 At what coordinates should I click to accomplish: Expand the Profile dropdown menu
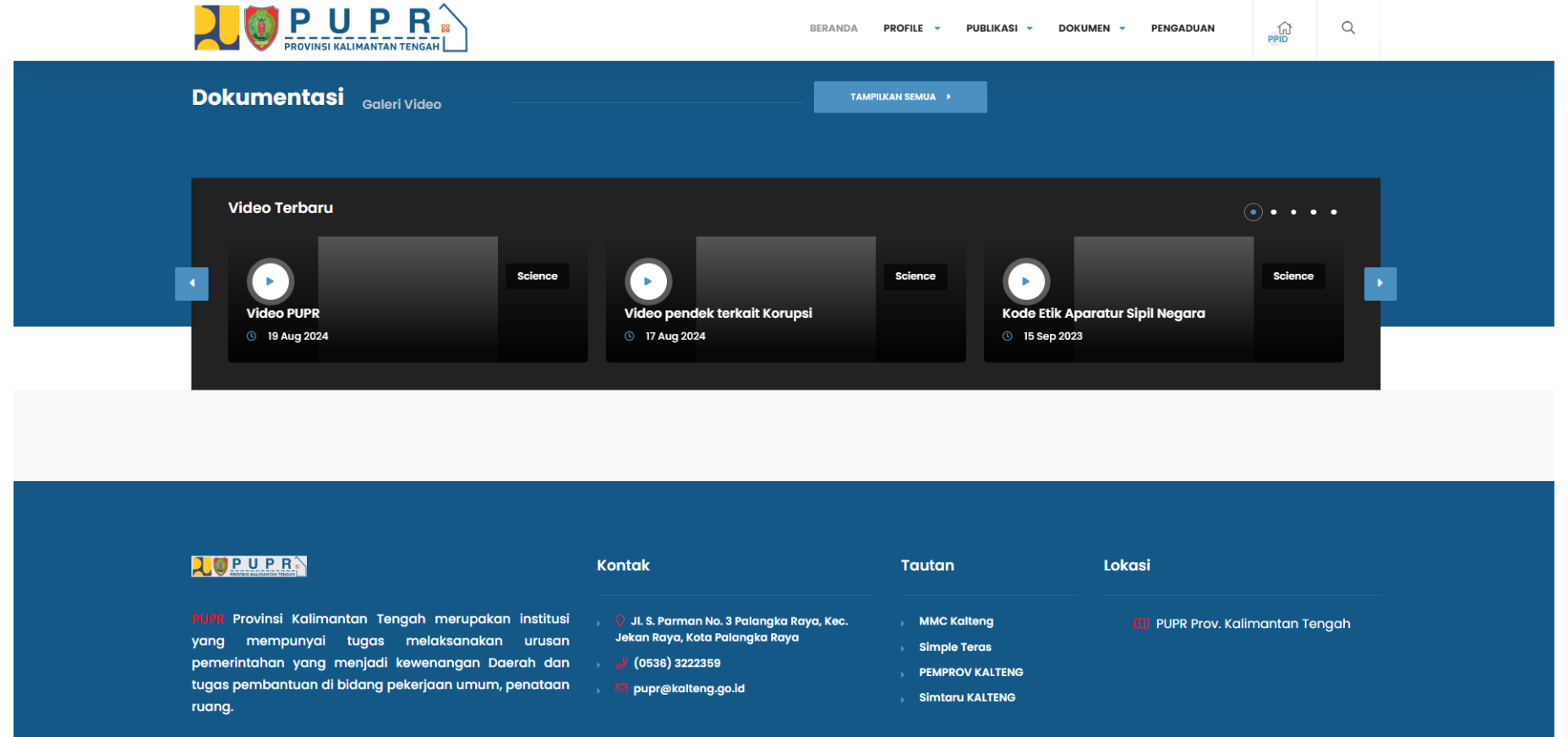[x=911, y=29]
